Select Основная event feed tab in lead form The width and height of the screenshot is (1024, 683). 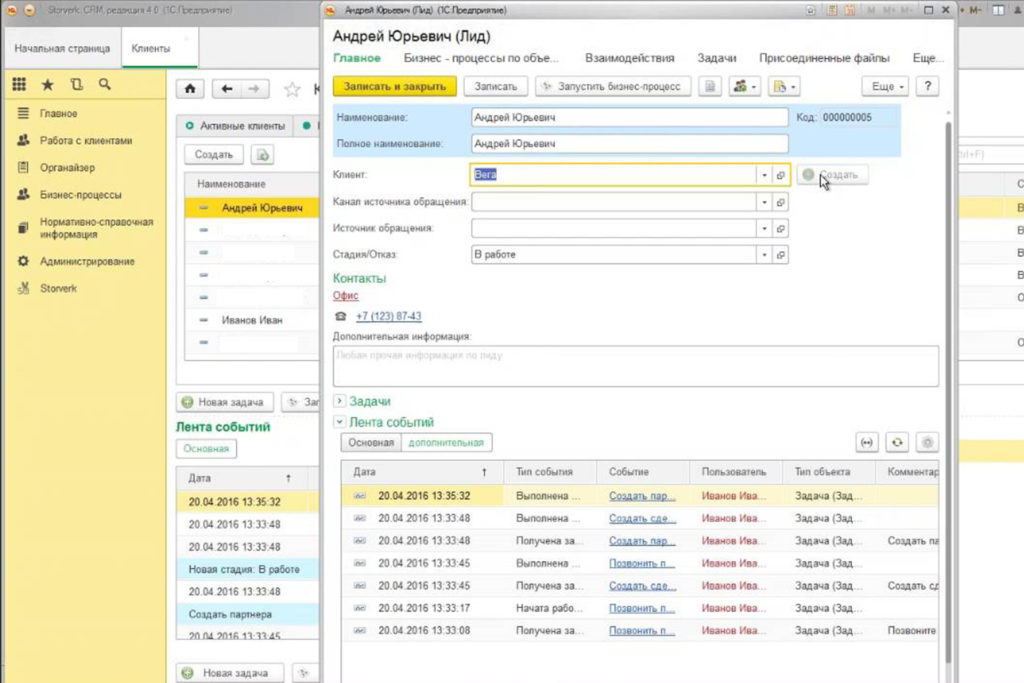click(371, 443)
